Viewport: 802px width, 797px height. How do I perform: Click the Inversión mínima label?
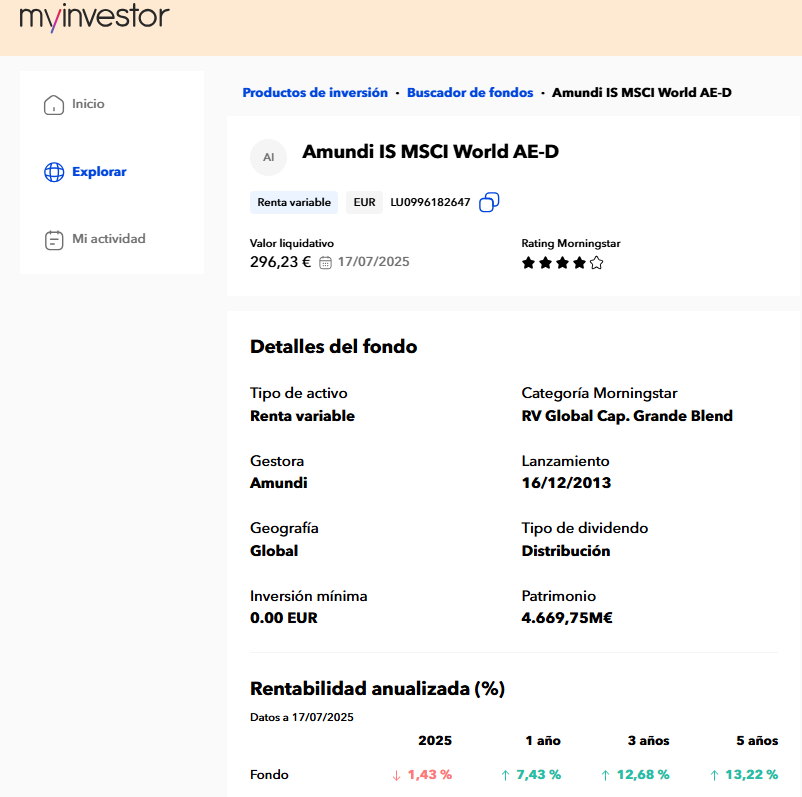pyautogui.click(x=308, y=596)
